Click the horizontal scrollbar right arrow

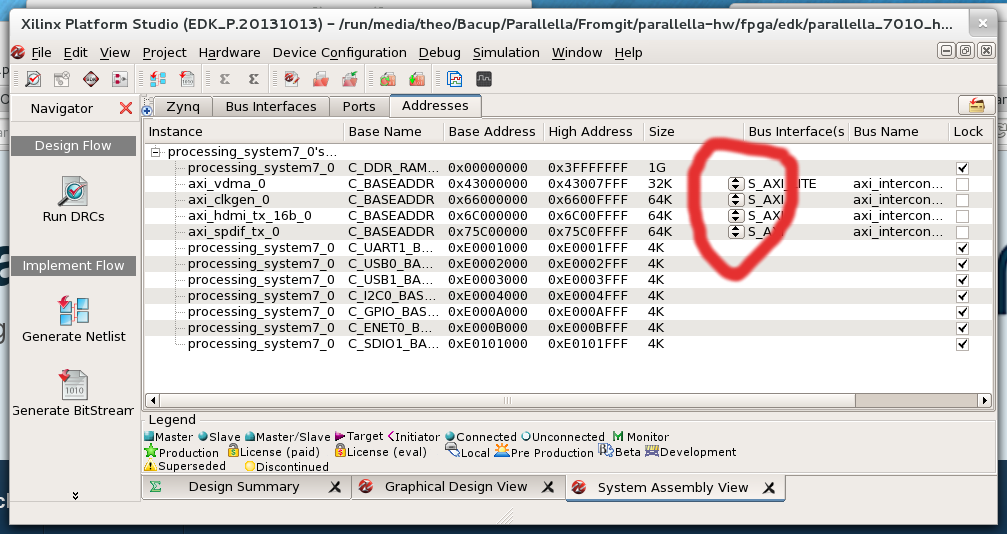coord(985,400)
